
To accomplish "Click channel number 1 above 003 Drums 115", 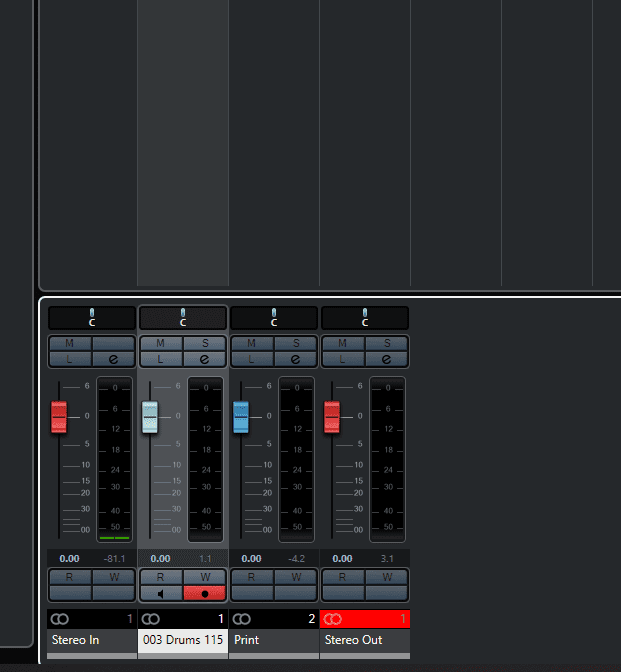I will pyautogui.click(x=221, y=619).
